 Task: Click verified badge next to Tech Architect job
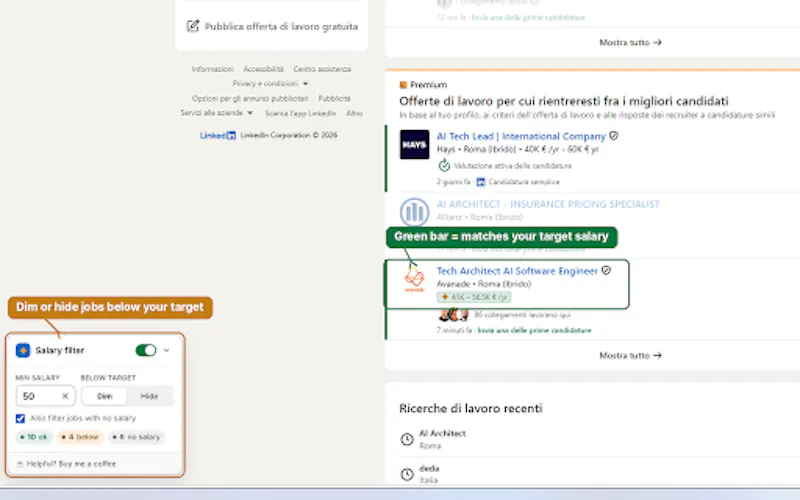pyautogui.click(x=606, y=270)
